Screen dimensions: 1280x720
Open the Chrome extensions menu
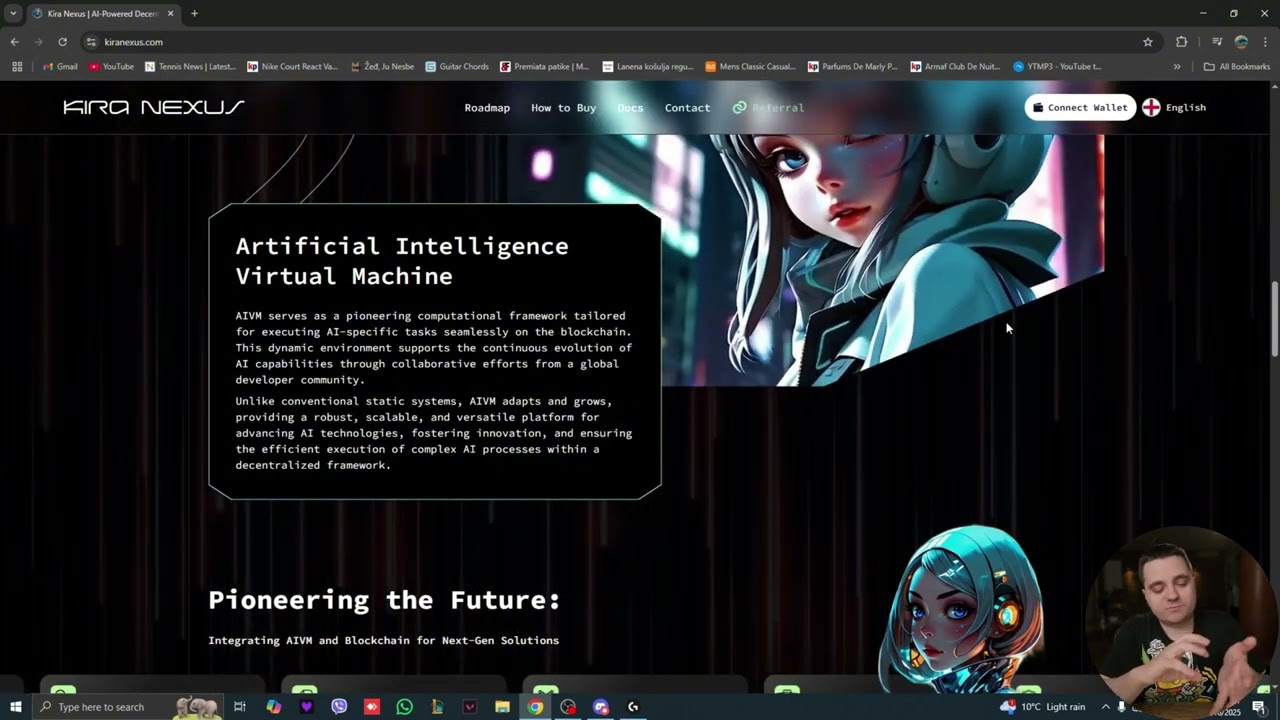(1181, 42)
